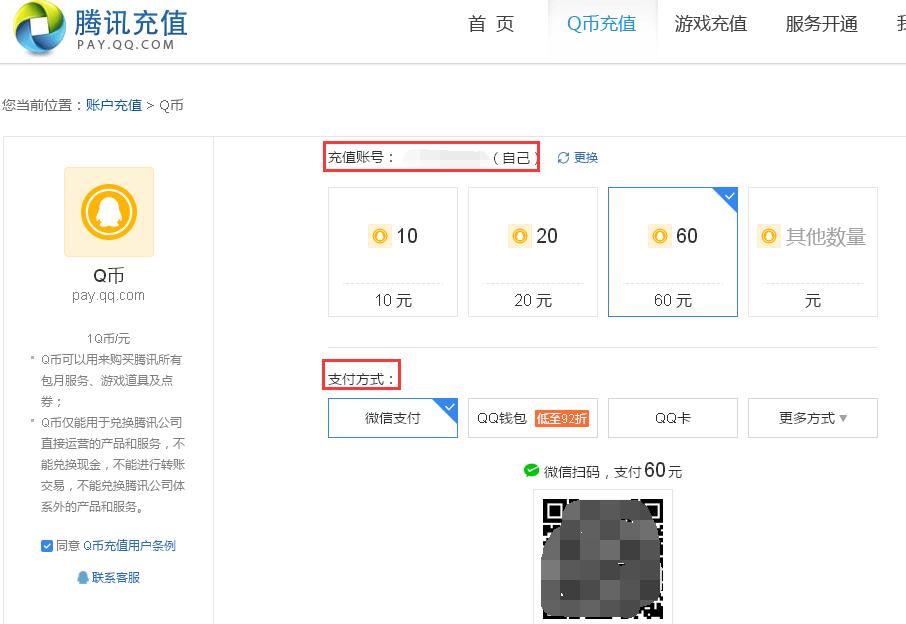Switch to the 服务开通 tab
The image size is (906, 624).
point(821,24)
